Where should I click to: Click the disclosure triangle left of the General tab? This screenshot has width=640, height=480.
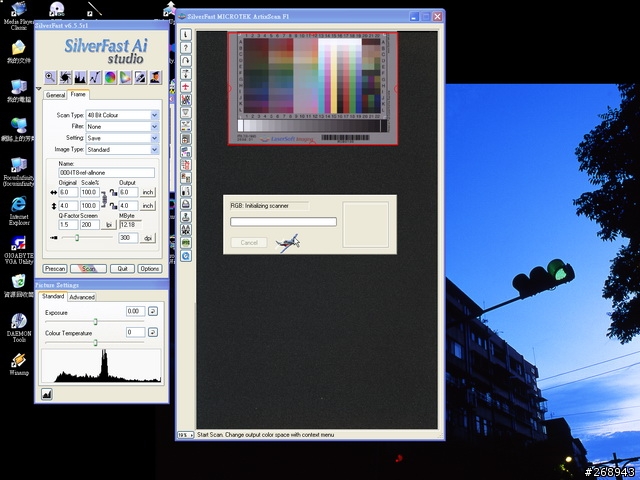[x=38, y=89]
